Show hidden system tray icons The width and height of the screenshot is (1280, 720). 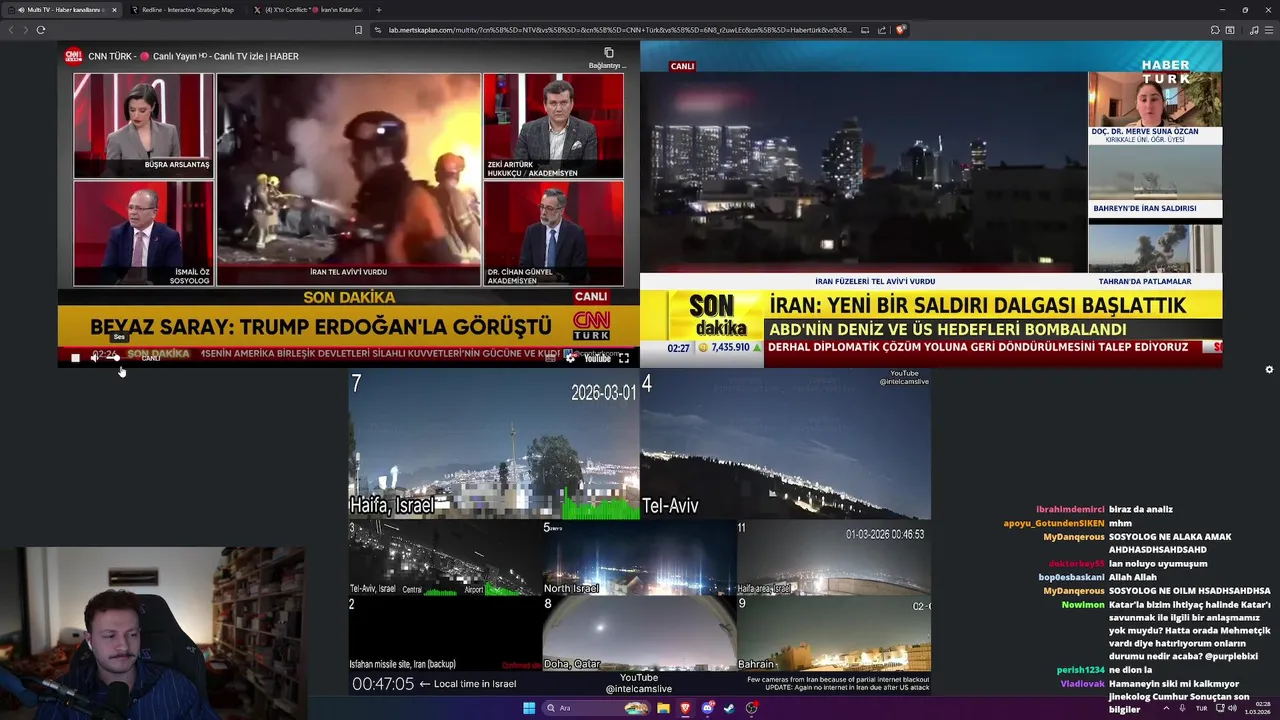click(1165, 708)
